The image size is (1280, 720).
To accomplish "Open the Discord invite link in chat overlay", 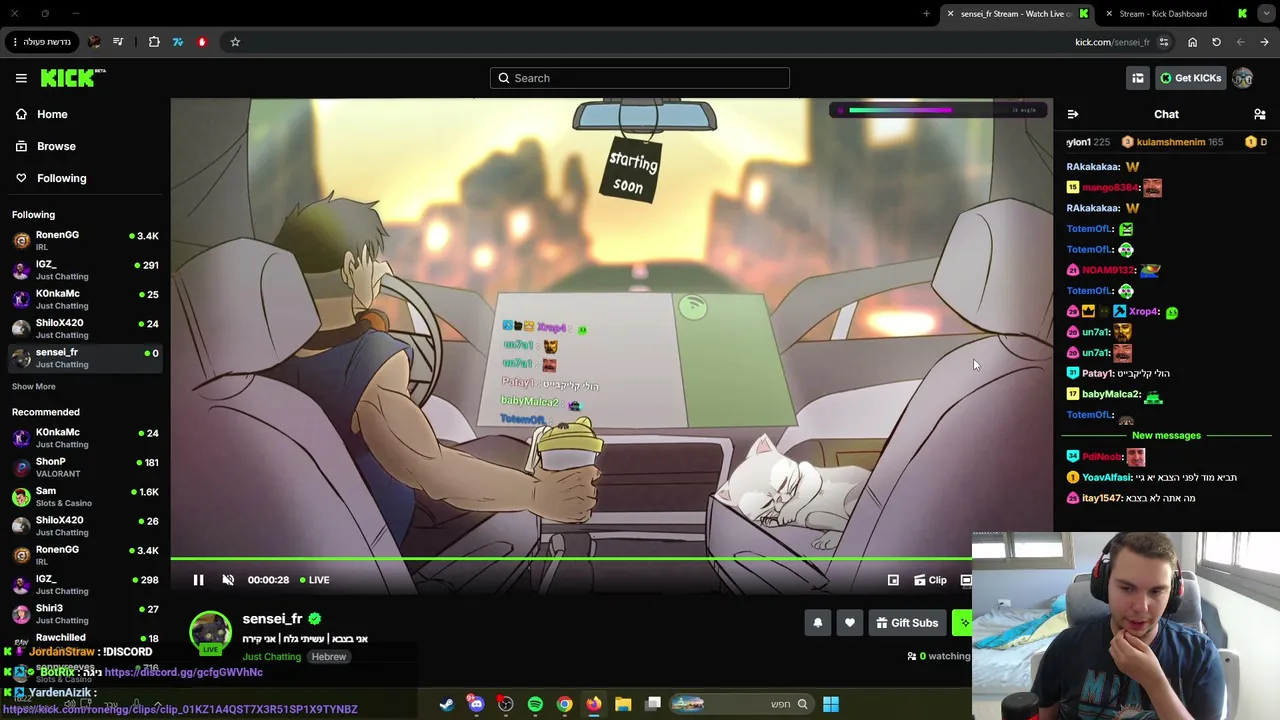I will pos(184,672).
